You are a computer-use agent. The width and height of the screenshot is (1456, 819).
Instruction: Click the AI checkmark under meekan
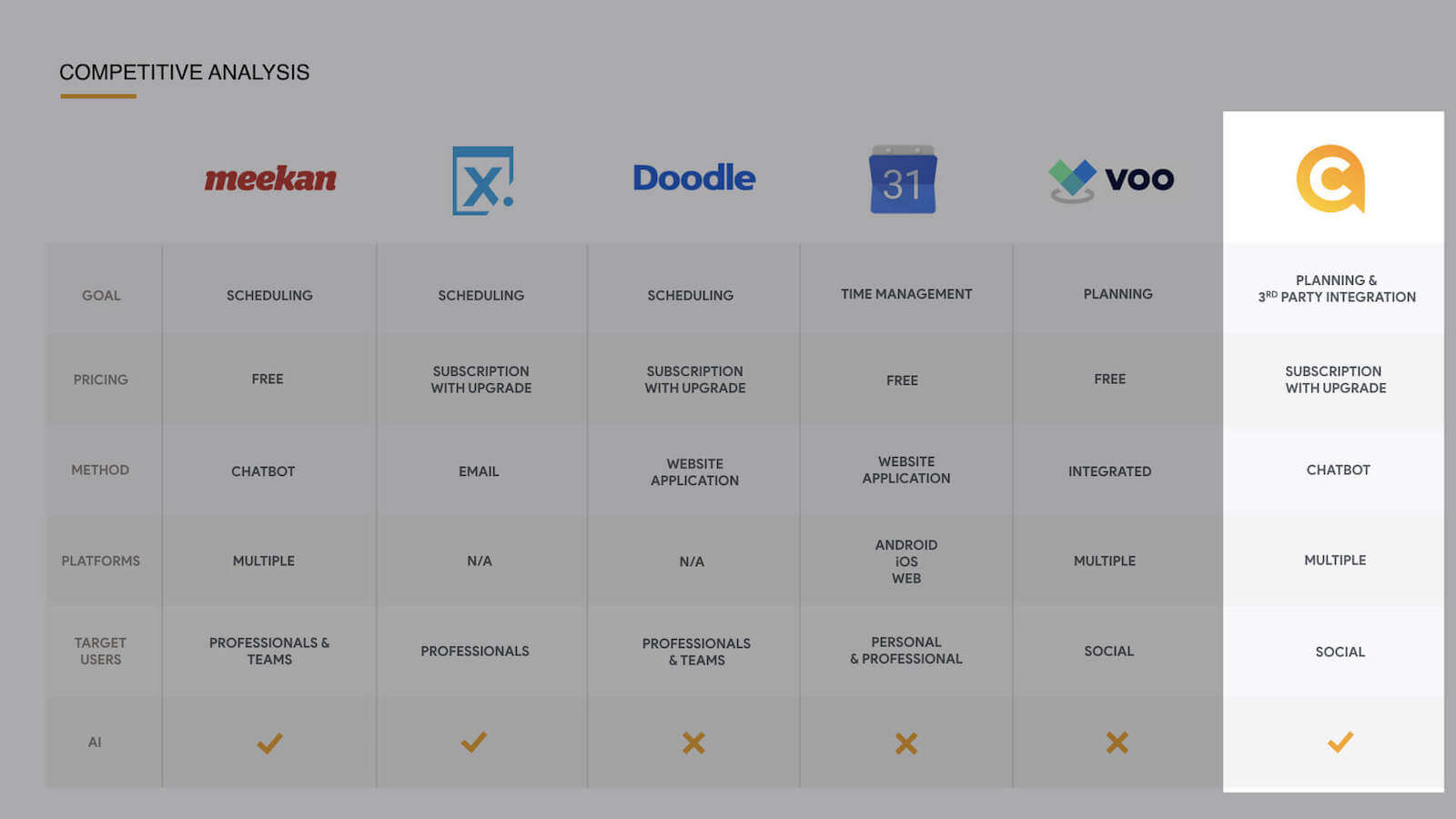coord(269,743)
